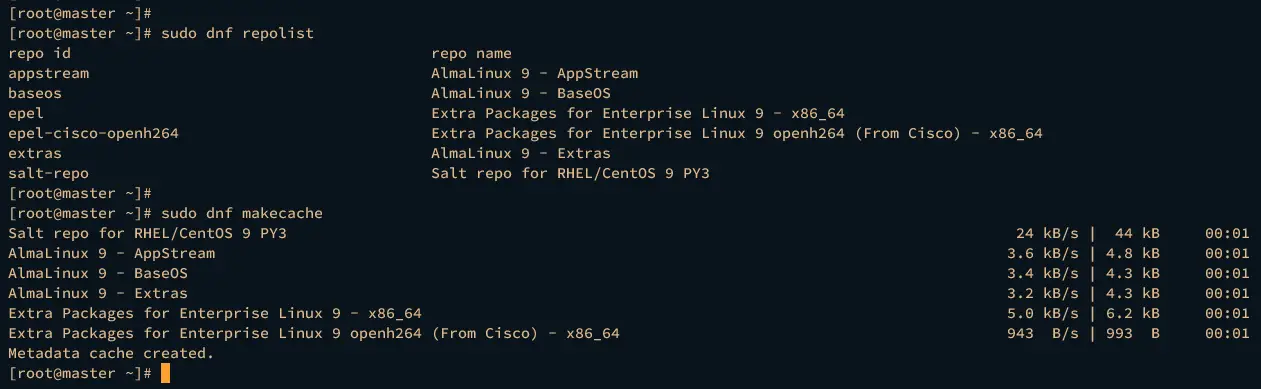Click the 'baseos' repo id
Image resolution: width=1261 pixels, height=389 pixels.
tap(35, 93)
